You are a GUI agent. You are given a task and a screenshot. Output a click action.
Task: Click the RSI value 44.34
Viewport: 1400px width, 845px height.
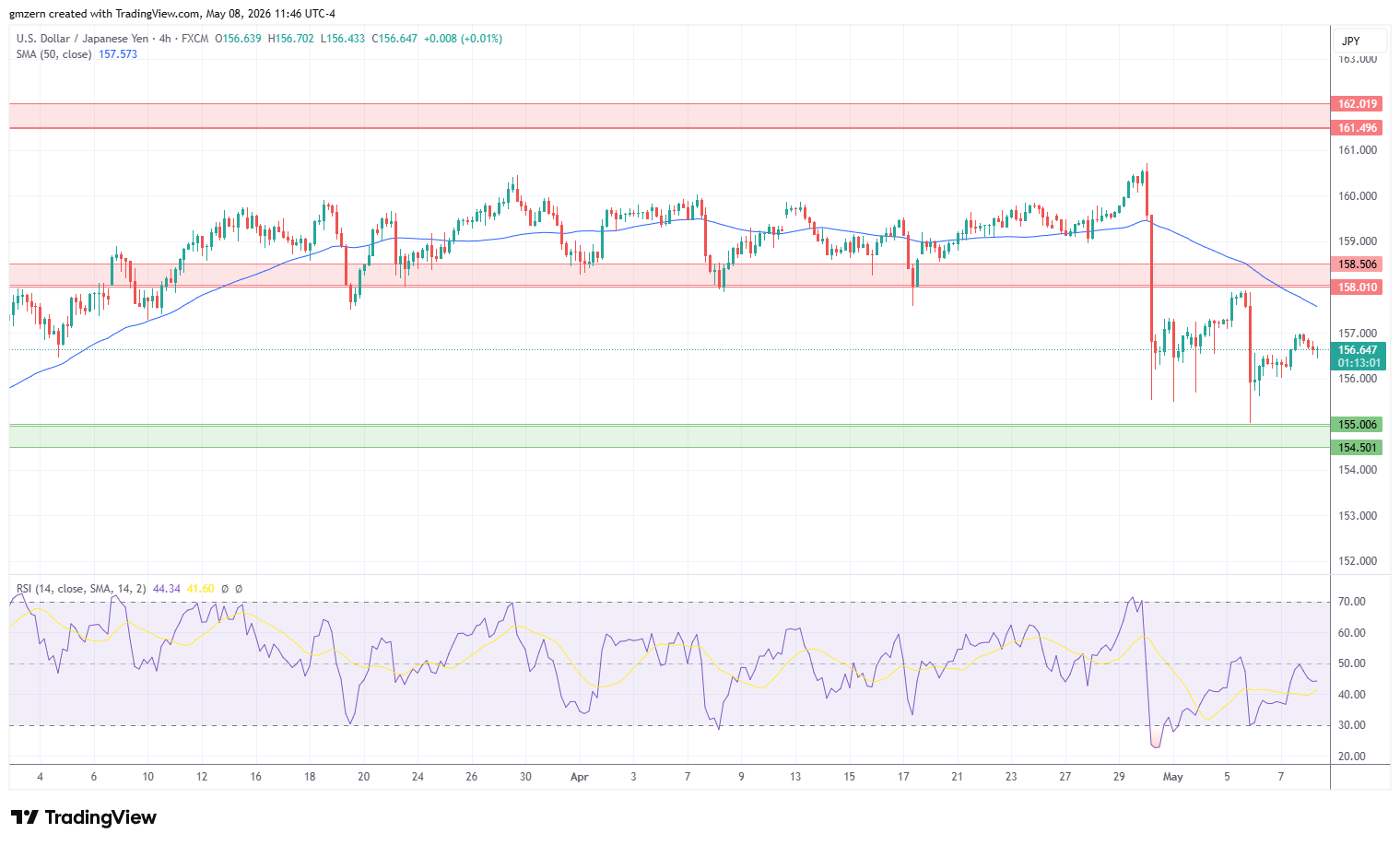[167, 589]
